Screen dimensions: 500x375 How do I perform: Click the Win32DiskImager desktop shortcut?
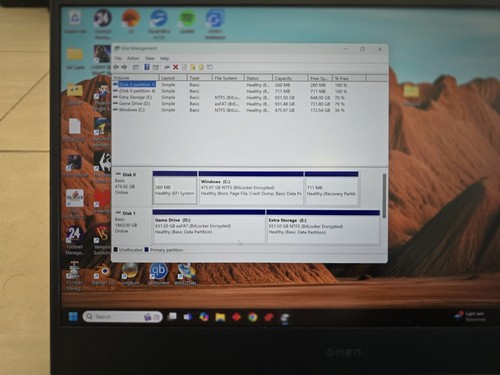(x=185, y=274)
